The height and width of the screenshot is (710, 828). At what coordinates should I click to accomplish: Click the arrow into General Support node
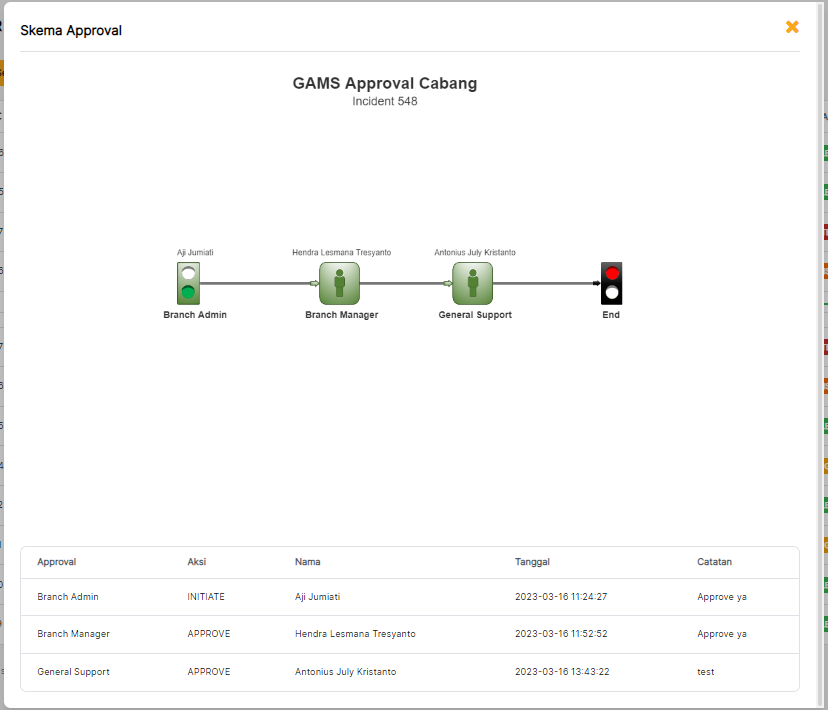(447, 283)
